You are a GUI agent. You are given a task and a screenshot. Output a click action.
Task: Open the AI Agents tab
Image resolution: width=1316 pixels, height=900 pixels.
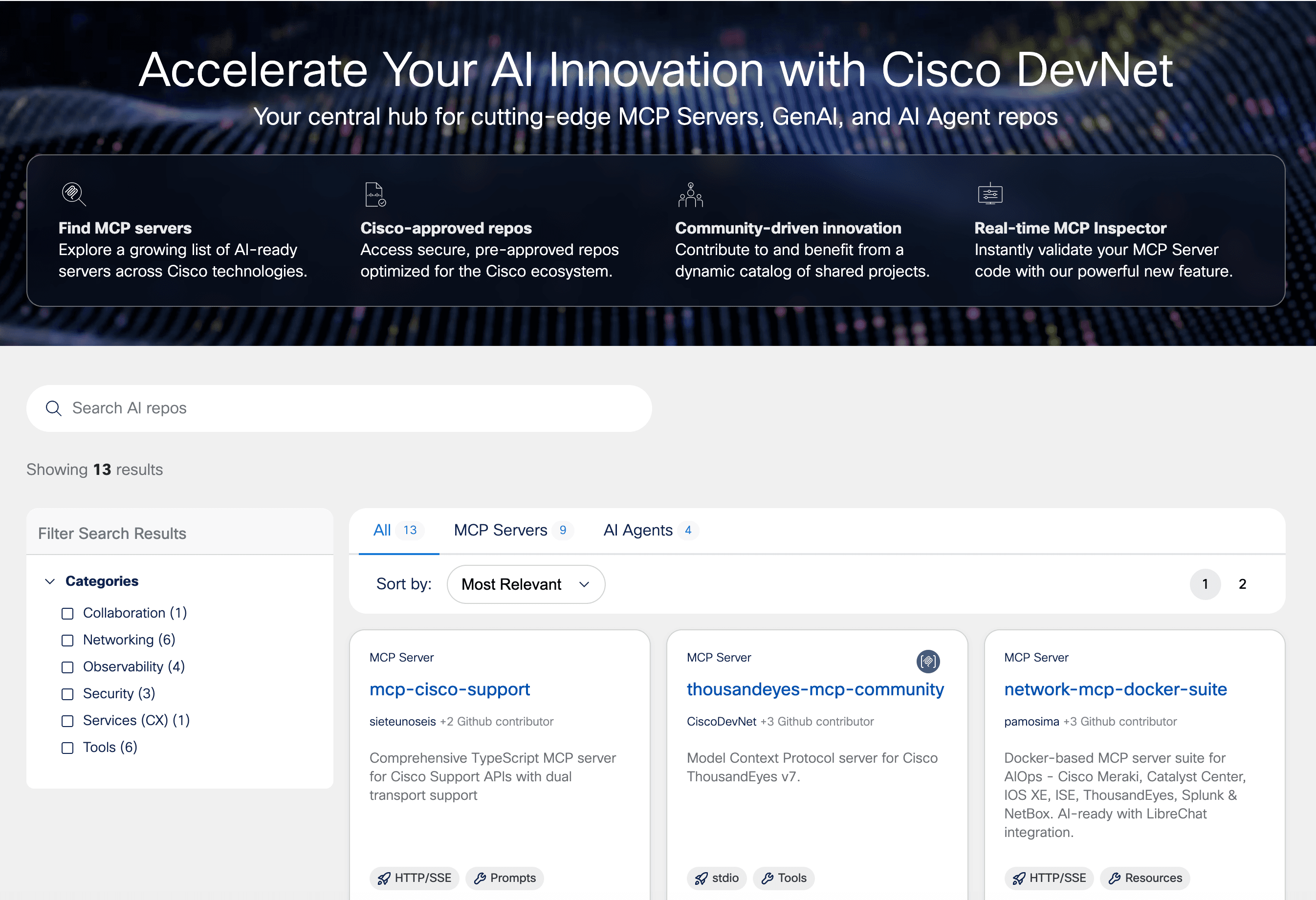[637, 530]
